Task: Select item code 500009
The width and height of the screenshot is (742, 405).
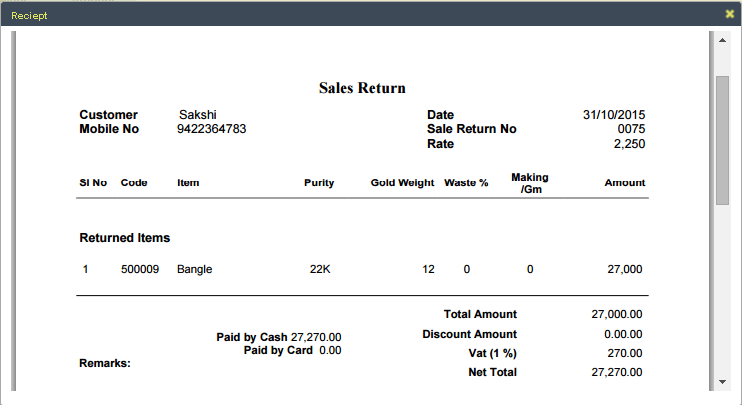Action: point(139,269)
